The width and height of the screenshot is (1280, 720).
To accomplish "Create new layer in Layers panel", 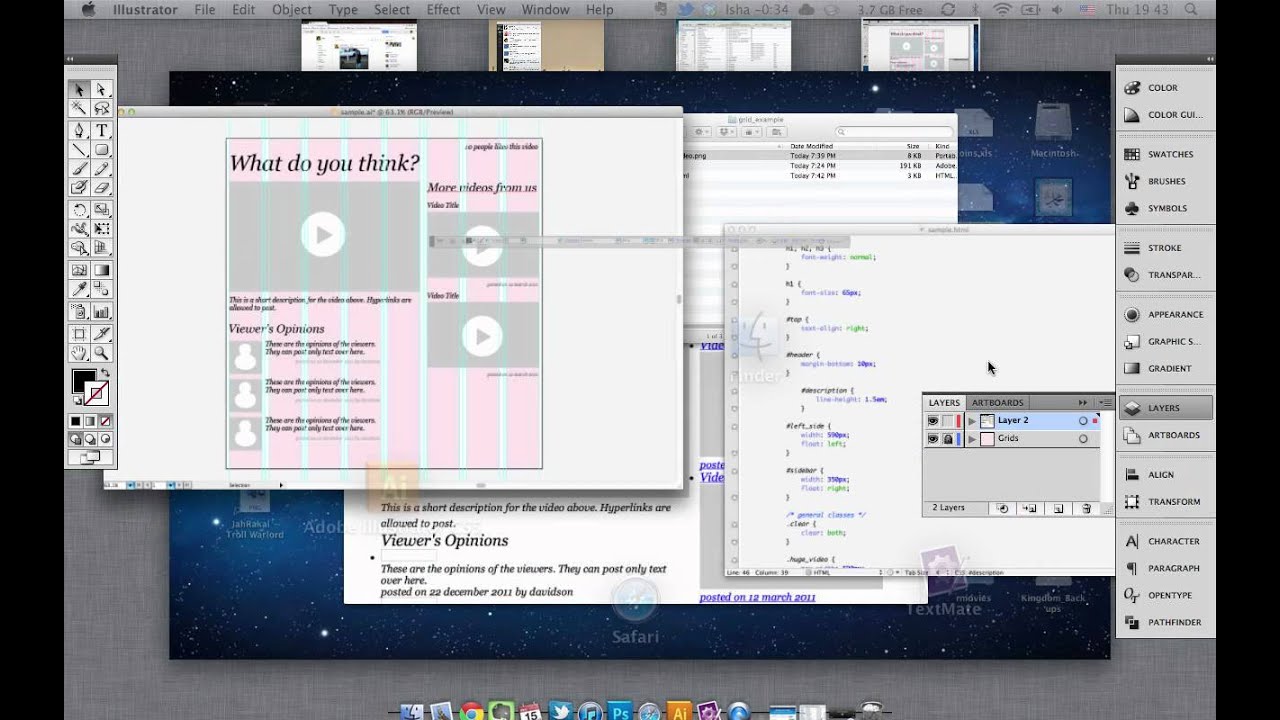I will (1059, 508).
